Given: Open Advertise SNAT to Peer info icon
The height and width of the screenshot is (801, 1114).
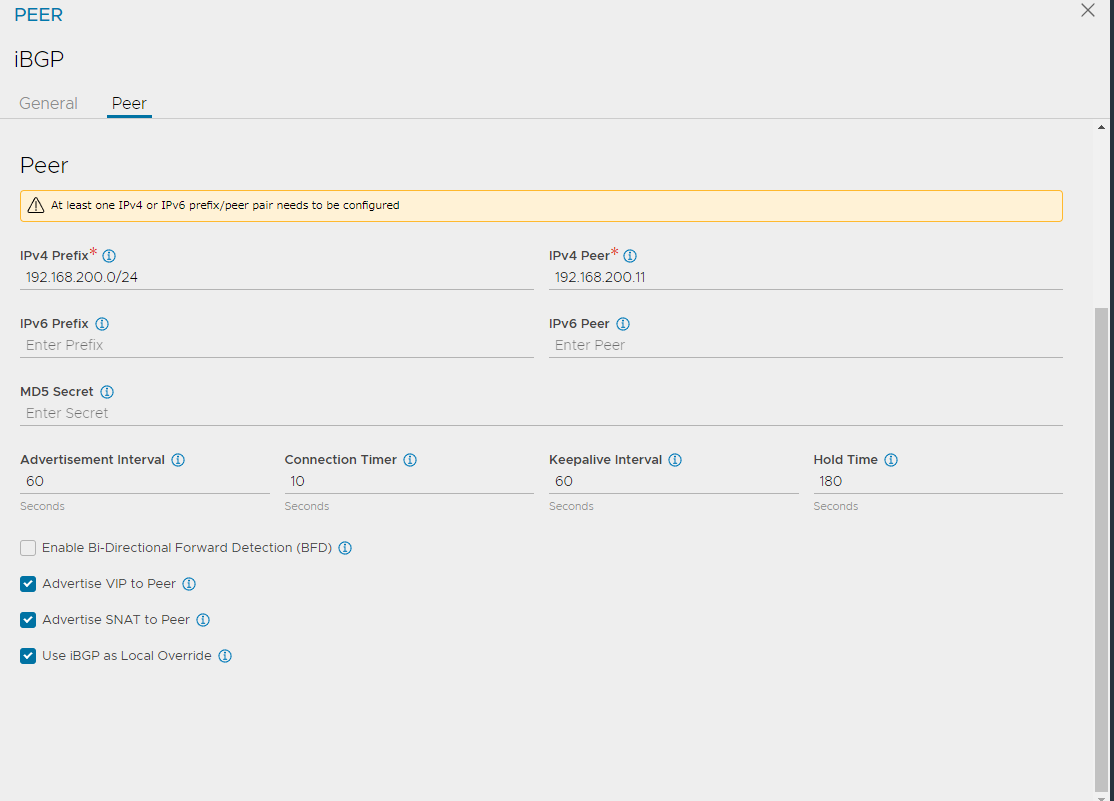Looking at the screenshot, I should point(203,620).
